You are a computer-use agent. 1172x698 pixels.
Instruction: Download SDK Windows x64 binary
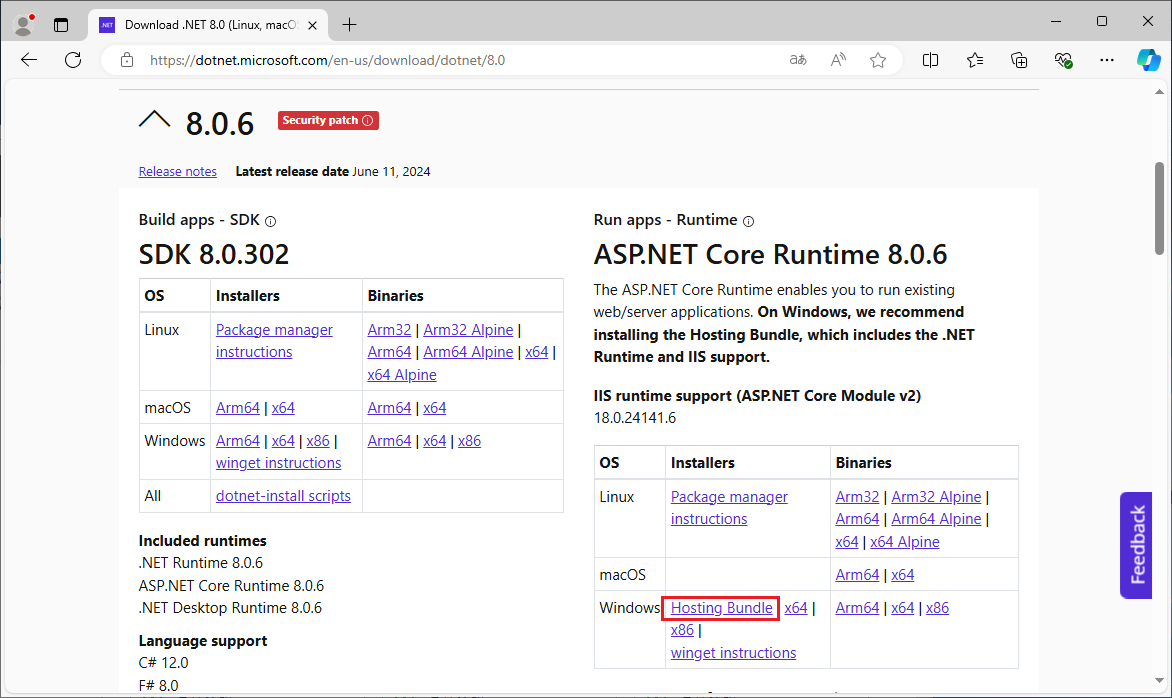click(x=435, y=441)
